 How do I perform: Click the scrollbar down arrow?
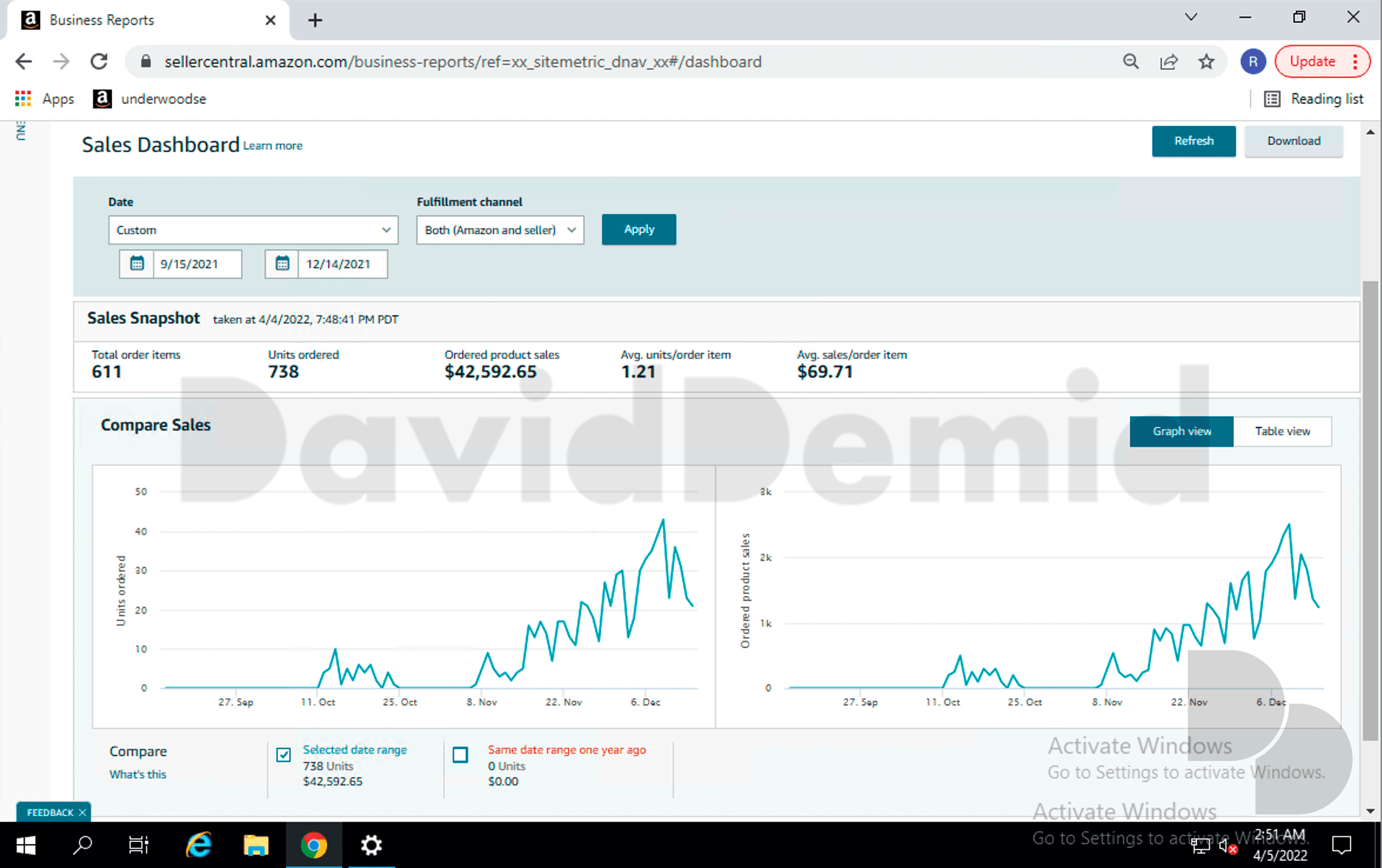(1370, 811)
